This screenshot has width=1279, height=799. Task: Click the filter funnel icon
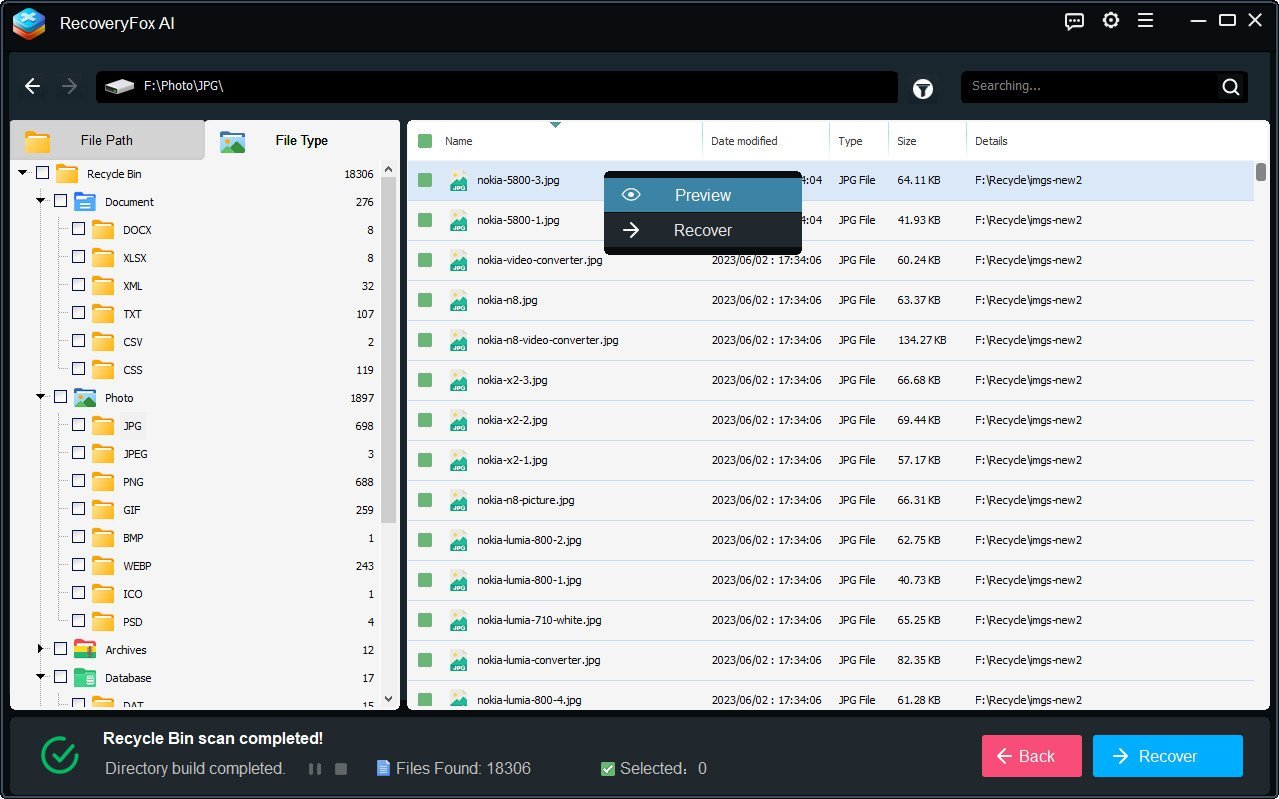point(922,89)
